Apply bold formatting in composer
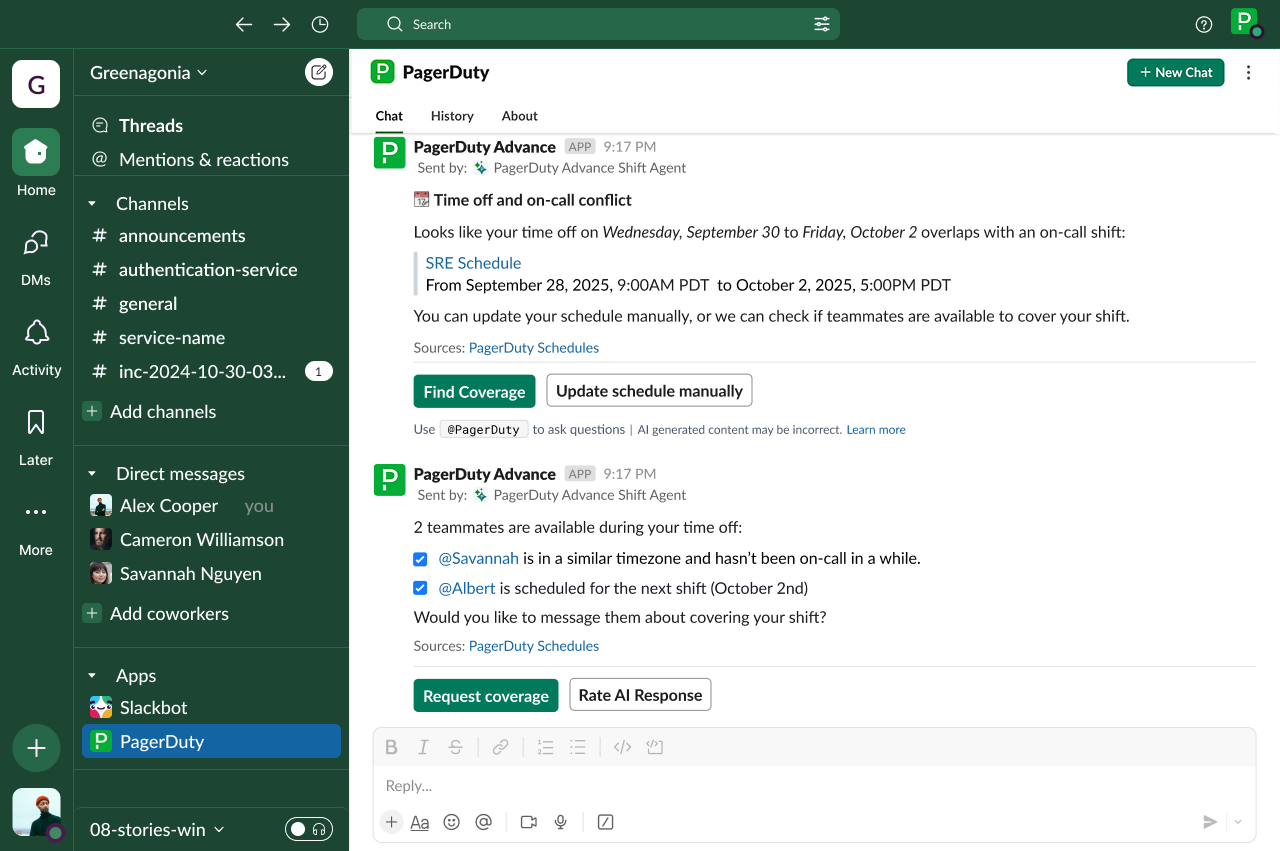Image resolution: width=1280 pixels, height=851 pixels. pyautogui.click(x=391, y=747)
